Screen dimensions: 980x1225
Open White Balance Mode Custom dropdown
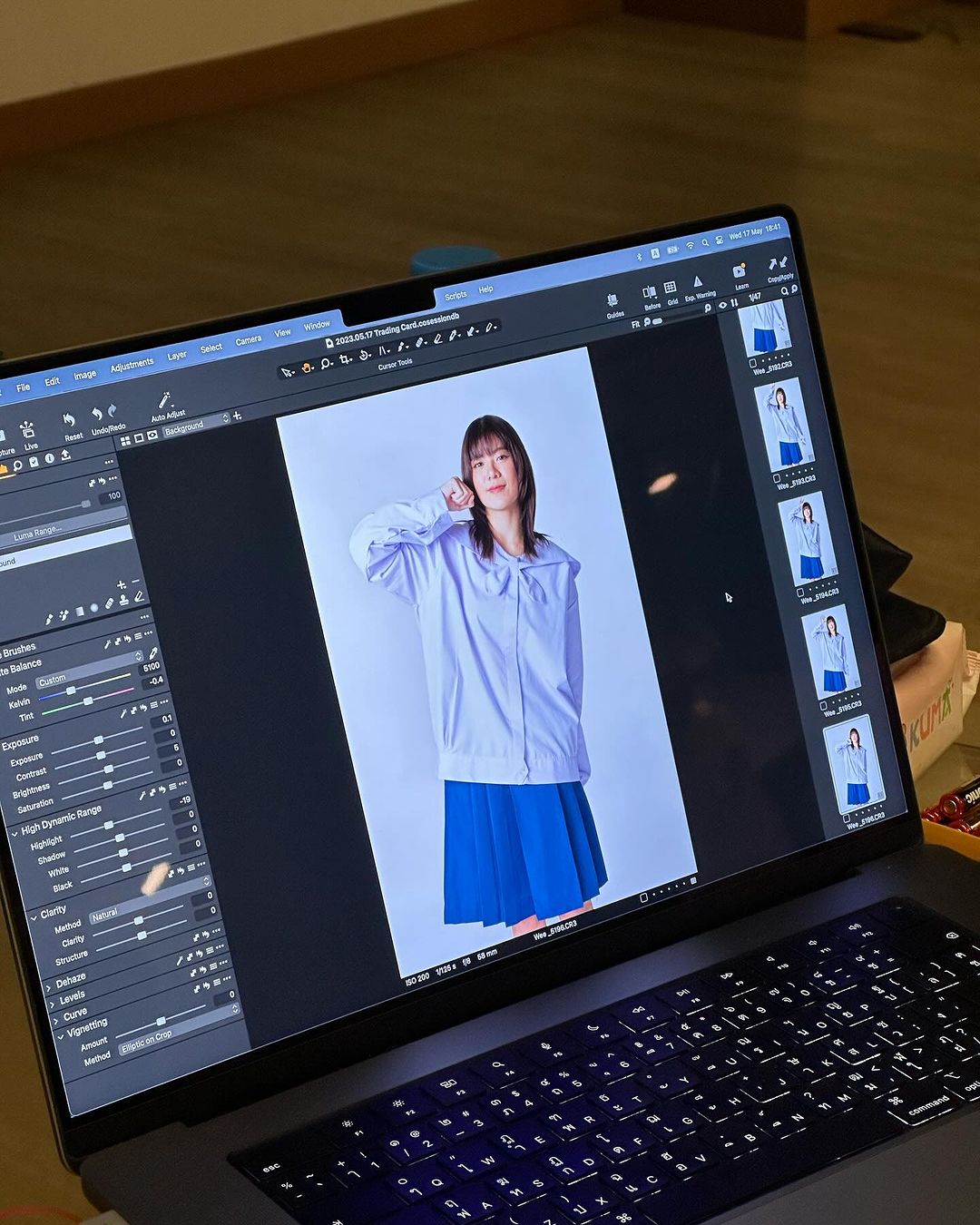coord(88,671)
